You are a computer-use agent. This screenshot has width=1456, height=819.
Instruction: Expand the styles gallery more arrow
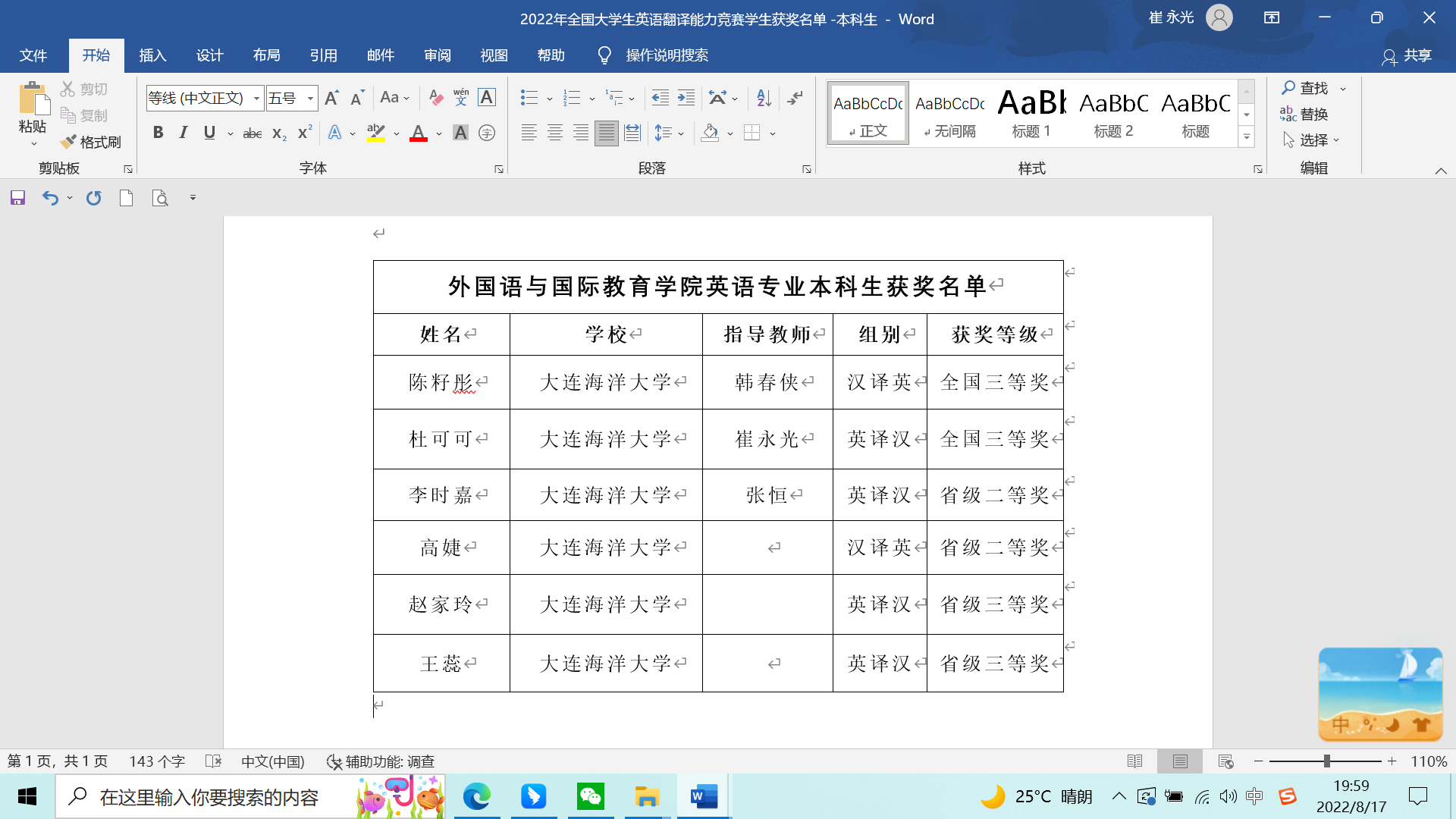1247,137
